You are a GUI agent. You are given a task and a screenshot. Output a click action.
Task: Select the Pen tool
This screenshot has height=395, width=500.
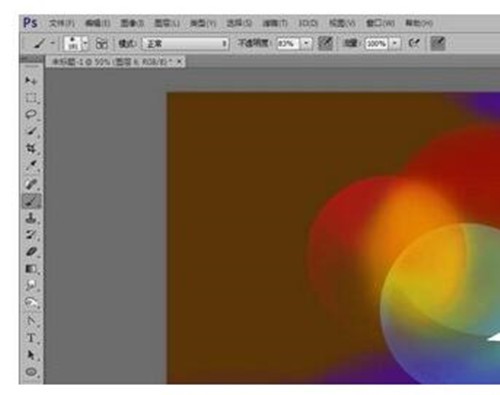pyautogui.click(x=31, y=320)
